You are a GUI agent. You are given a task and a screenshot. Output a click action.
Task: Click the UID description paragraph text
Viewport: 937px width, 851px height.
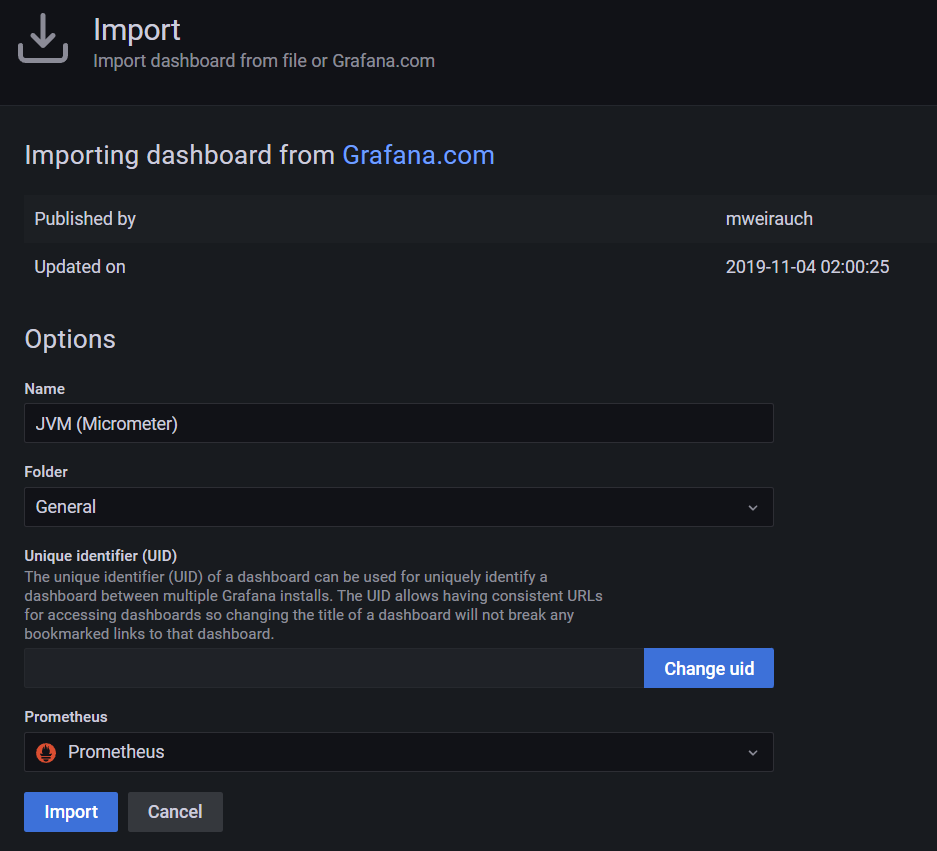tap(313, 605)
